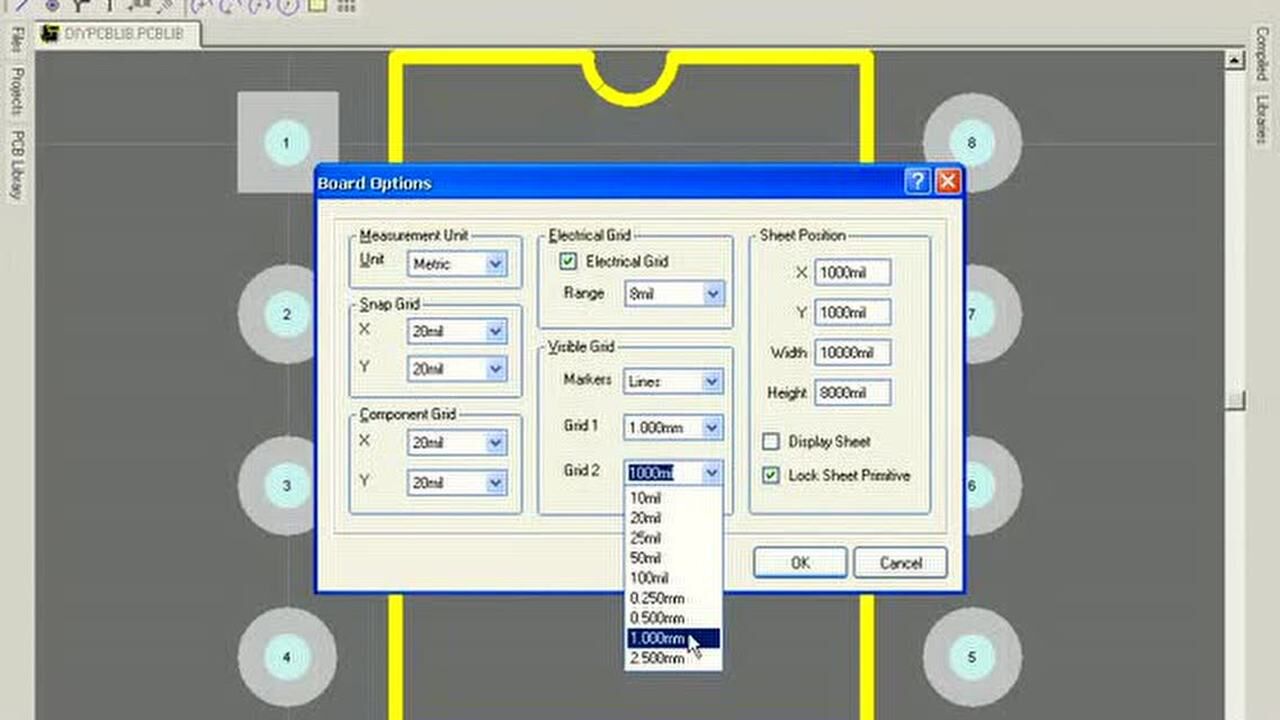This screenshot has width=1280, height=720.
Task: Select the Place Fill tool
Action: coord(318,7)
